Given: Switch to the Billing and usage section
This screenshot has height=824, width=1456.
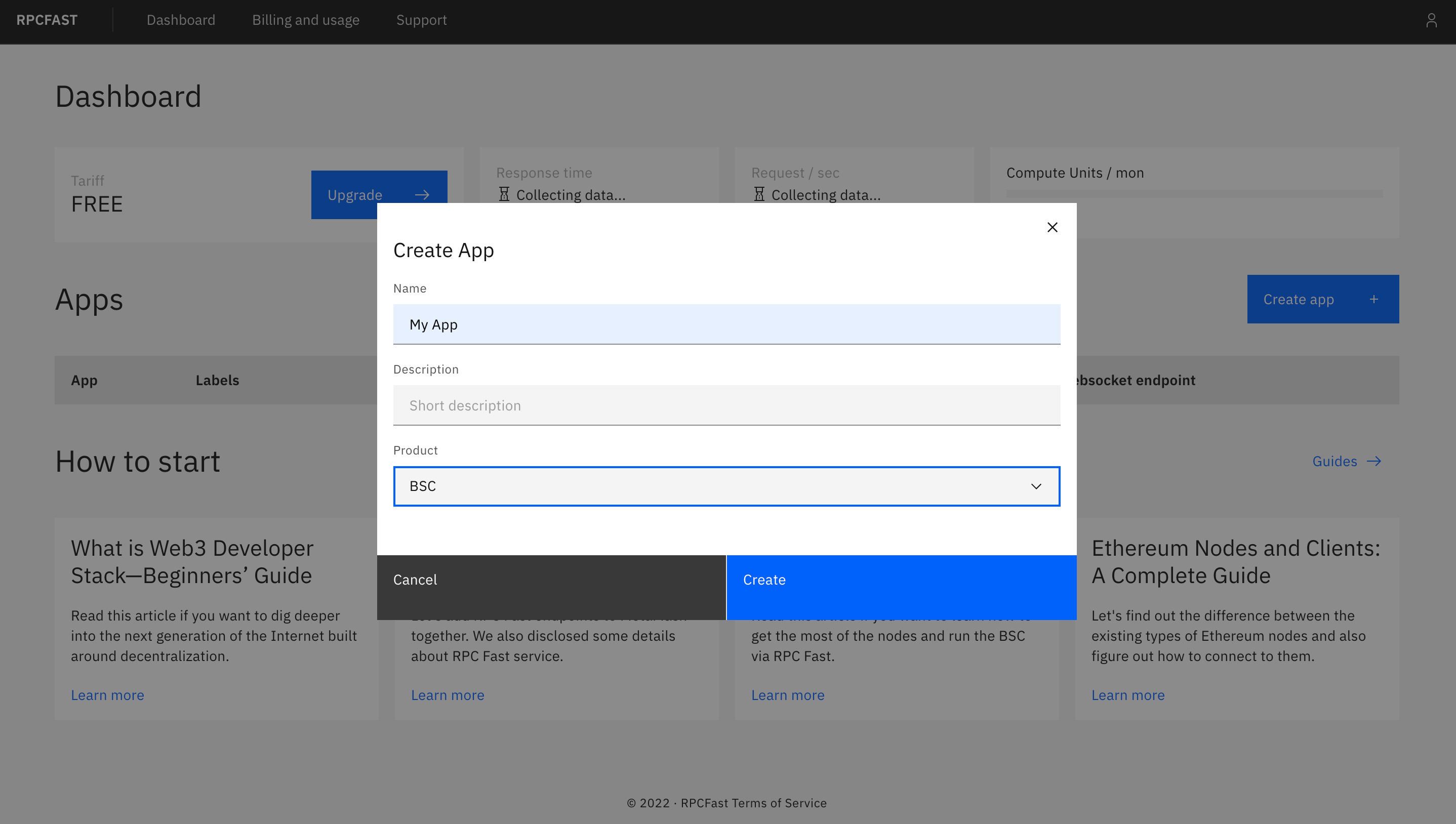Looking at the screenshot, I should 306,20.
